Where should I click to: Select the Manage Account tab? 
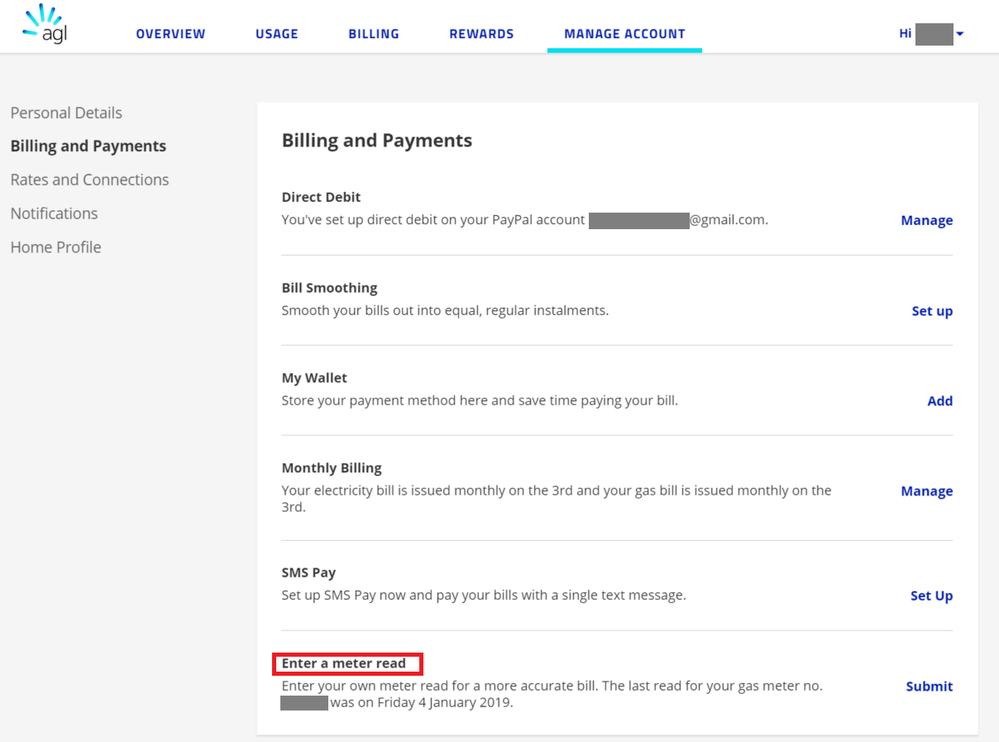tap(624, 34)
